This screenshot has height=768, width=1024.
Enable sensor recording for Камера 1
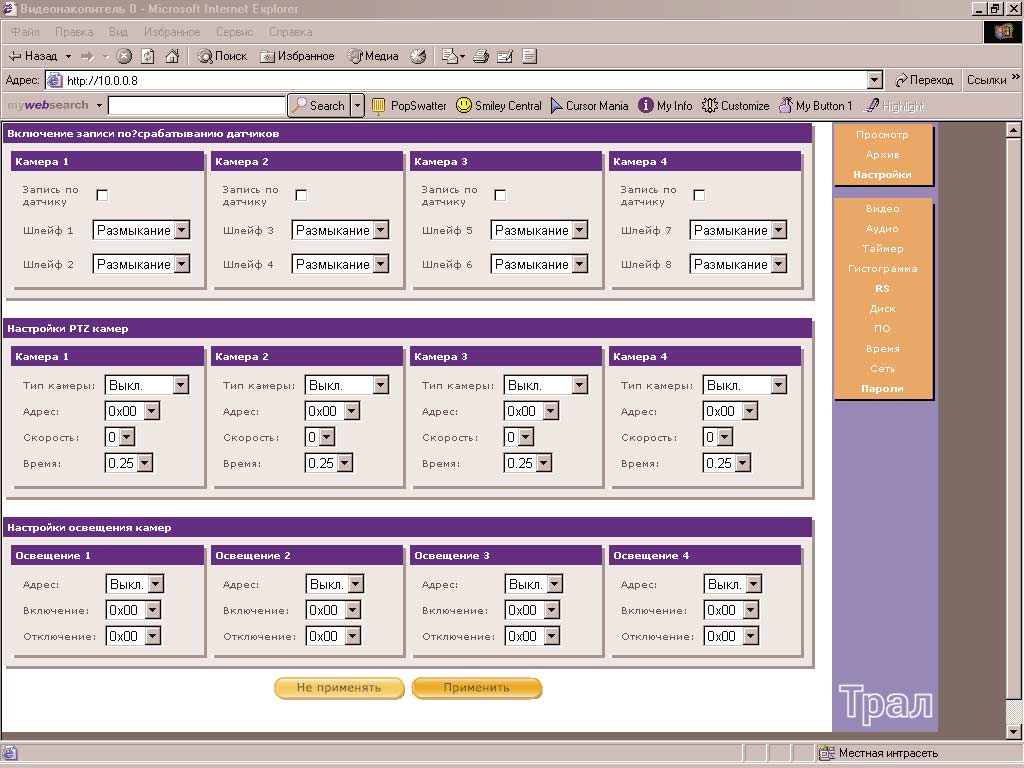[x=102, y=195]
